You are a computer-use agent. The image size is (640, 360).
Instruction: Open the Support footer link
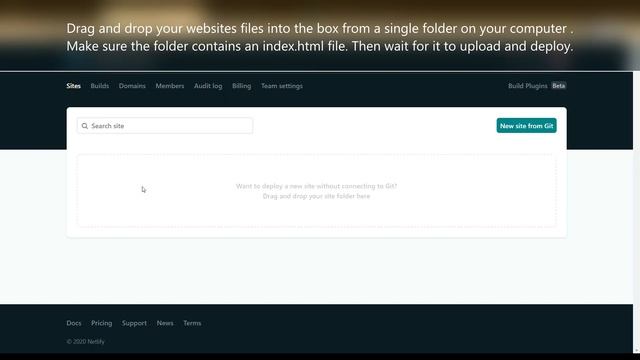[134, 323]
